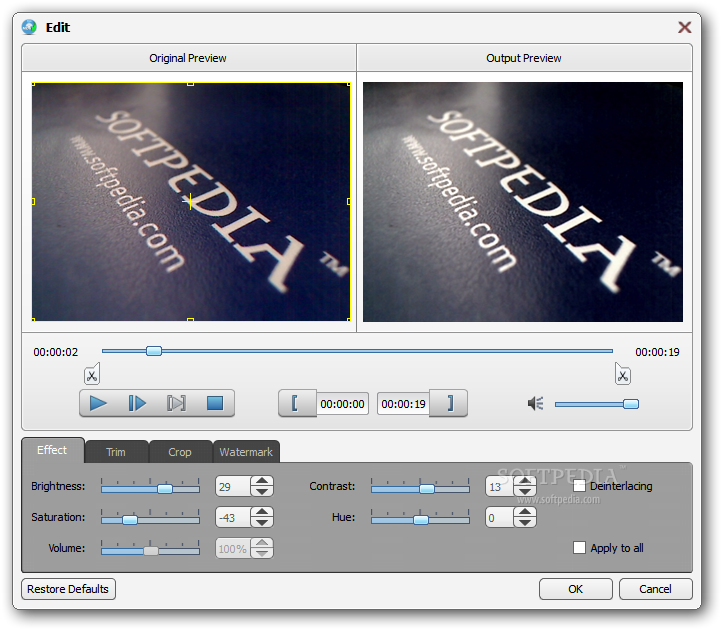Open the Watermark tab
722x630 pixels.
[x=246, y=452]
